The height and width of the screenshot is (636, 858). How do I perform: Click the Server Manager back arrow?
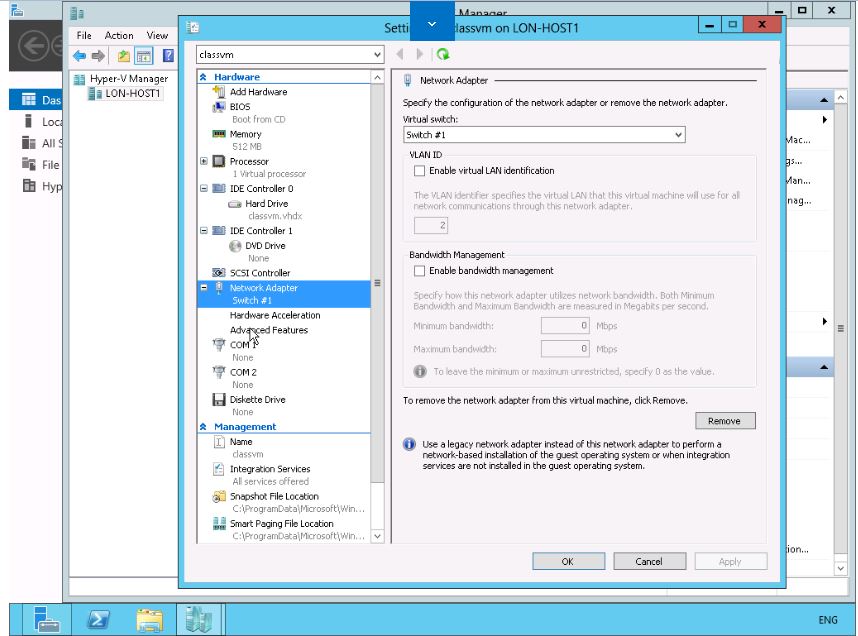[33, 46]
